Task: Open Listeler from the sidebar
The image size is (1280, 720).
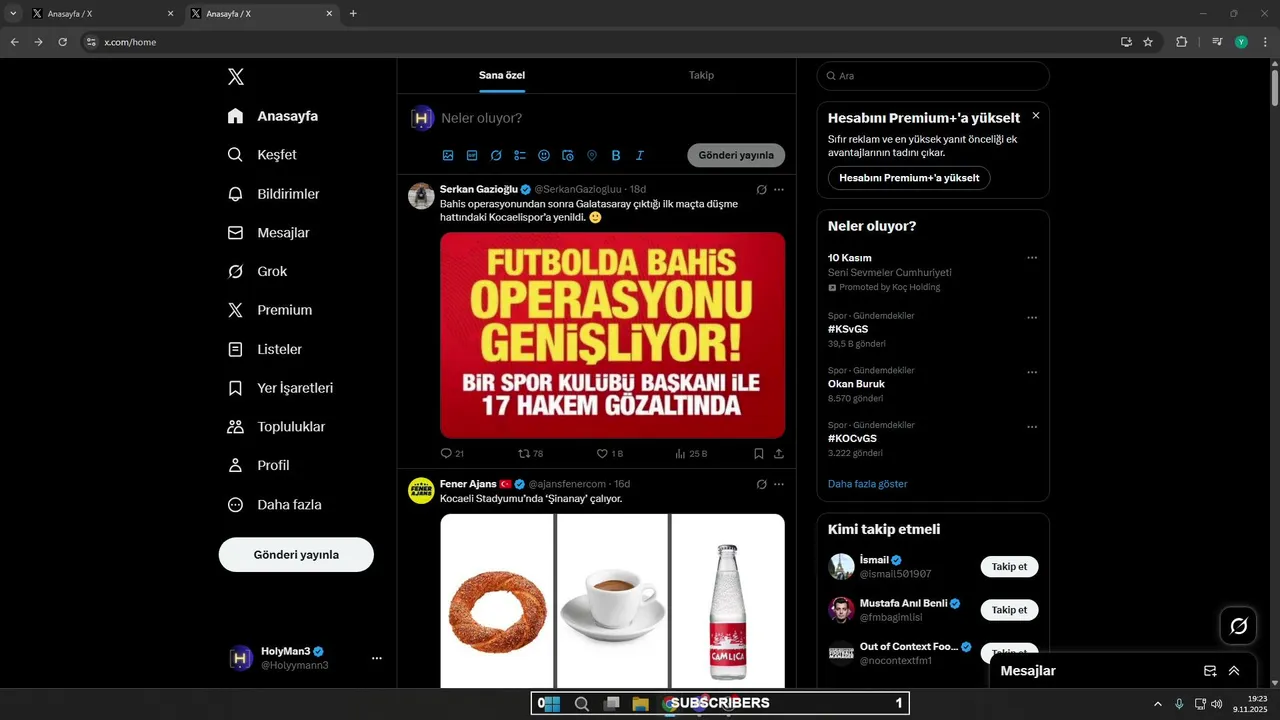Action: point(265,349)
